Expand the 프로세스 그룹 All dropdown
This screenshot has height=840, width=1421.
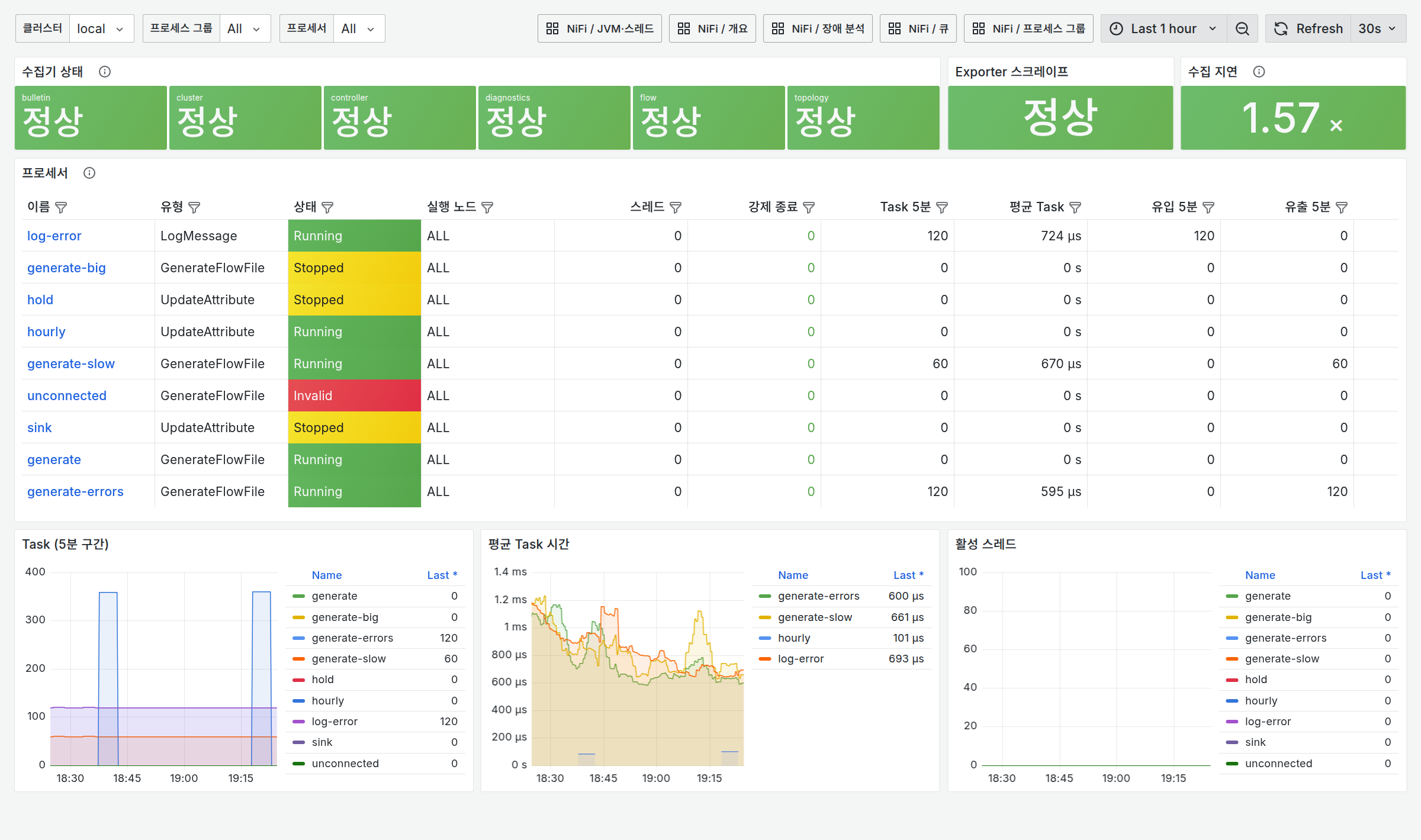[245, 28]
